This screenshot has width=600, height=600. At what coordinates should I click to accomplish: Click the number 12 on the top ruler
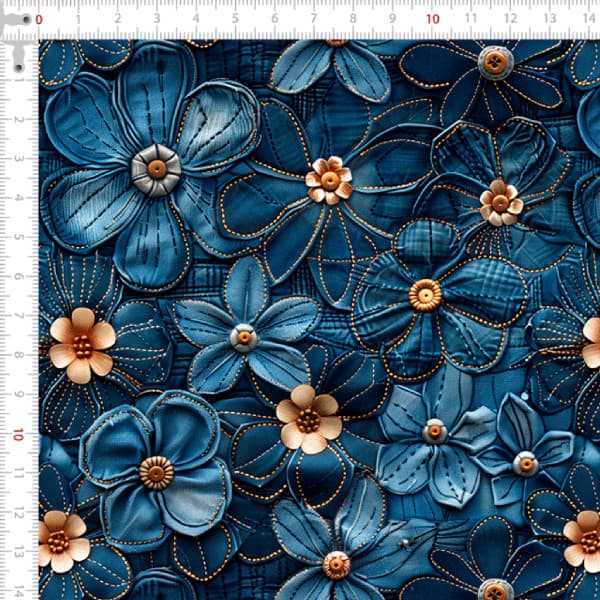pos(511,18)
